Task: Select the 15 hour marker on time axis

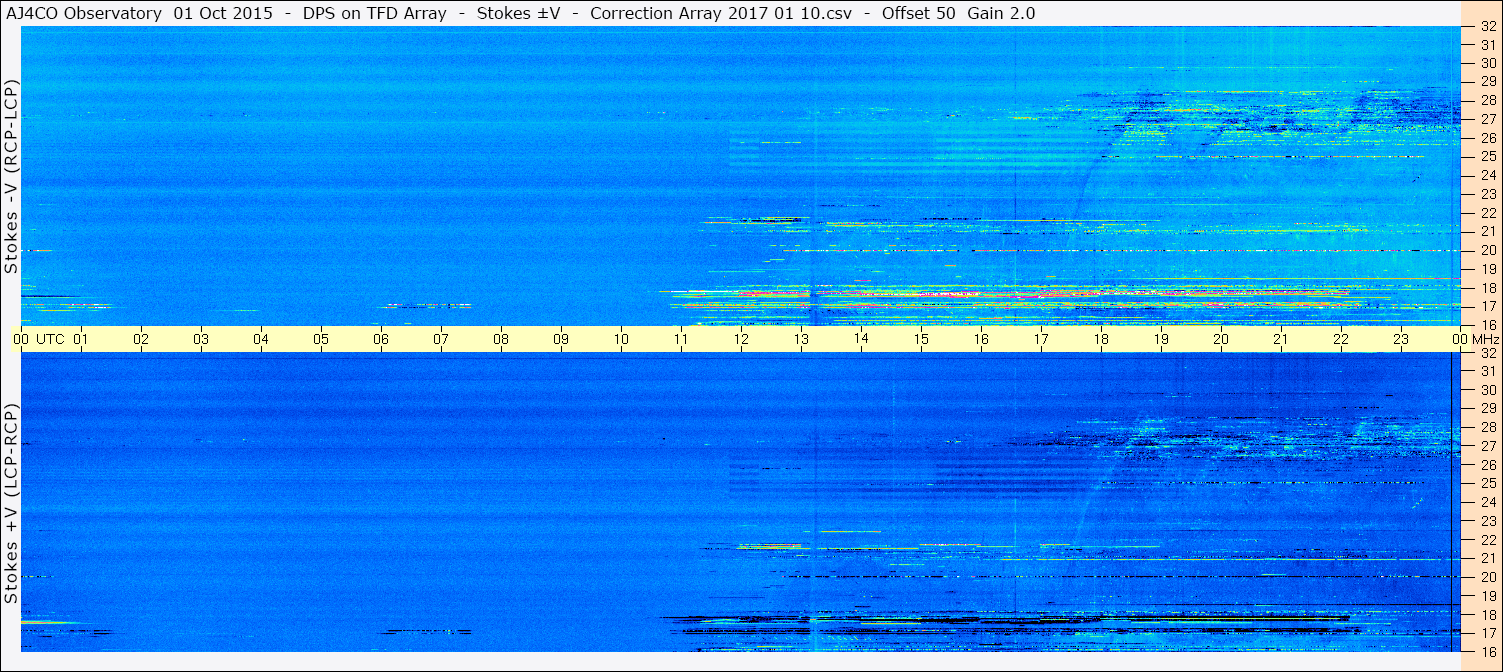Action: point(921,339)
